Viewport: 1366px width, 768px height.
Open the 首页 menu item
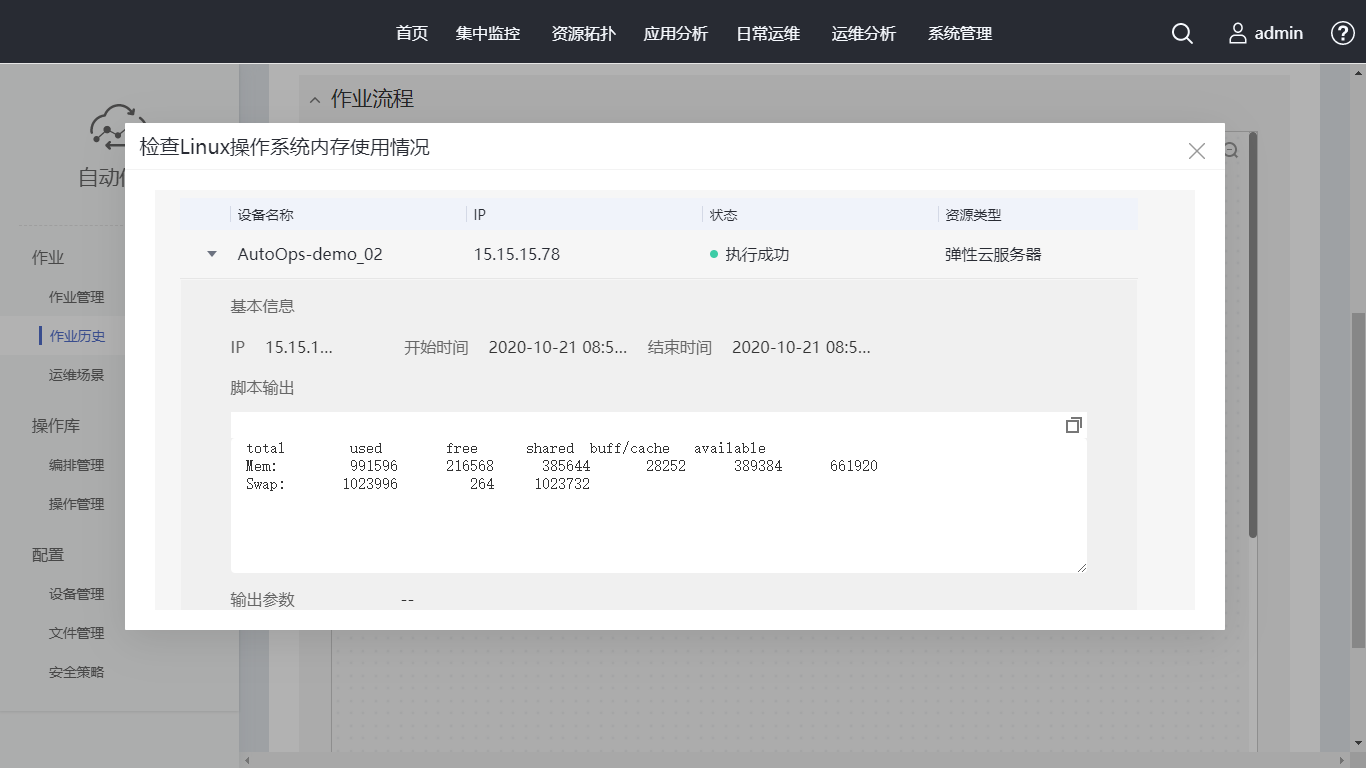(x=412, y=34)
